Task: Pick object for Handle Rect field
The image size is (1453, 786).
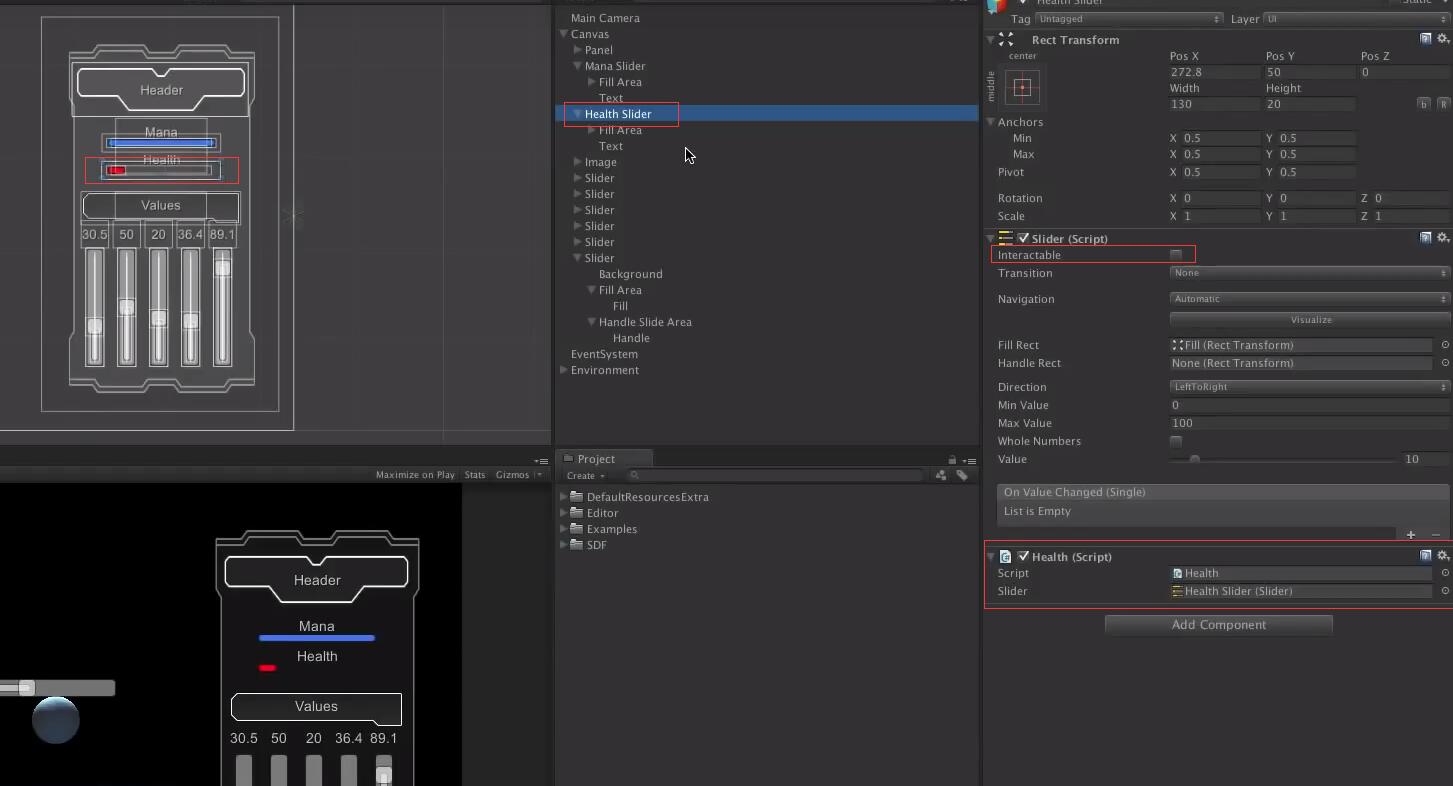Action: click(1445, 363)
